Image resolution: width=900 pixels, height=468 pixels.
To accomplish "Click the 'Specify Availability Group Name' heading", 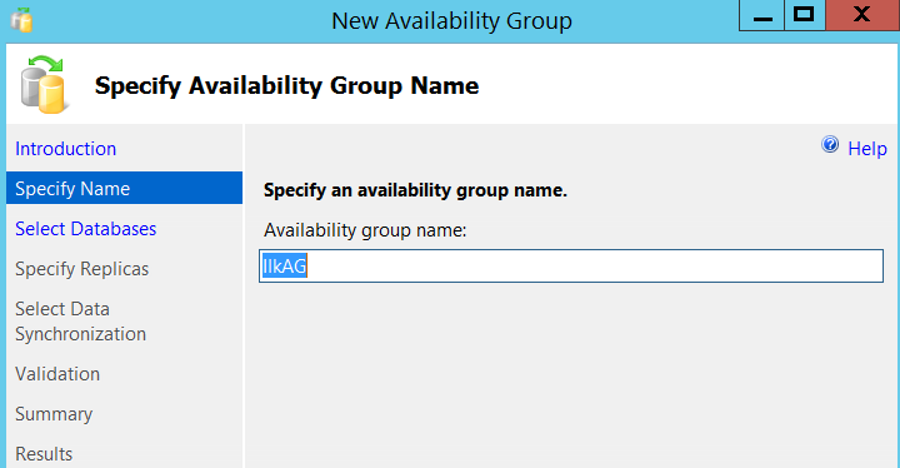I will (x=286, y=86).
